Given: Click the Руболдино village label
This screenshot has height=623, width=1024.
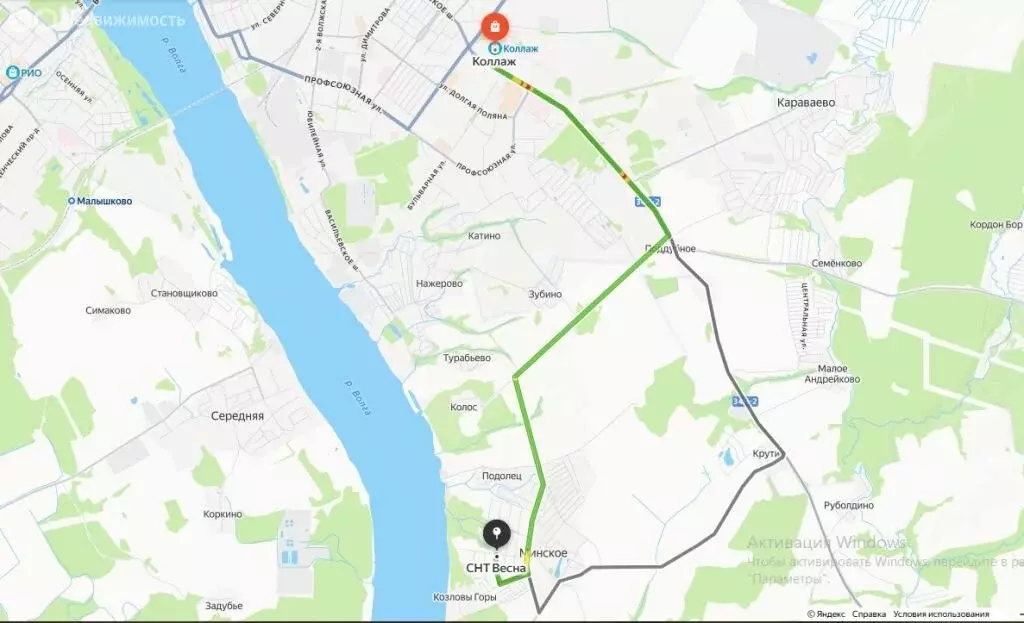Looking at the screenshot, I should 848,505.
